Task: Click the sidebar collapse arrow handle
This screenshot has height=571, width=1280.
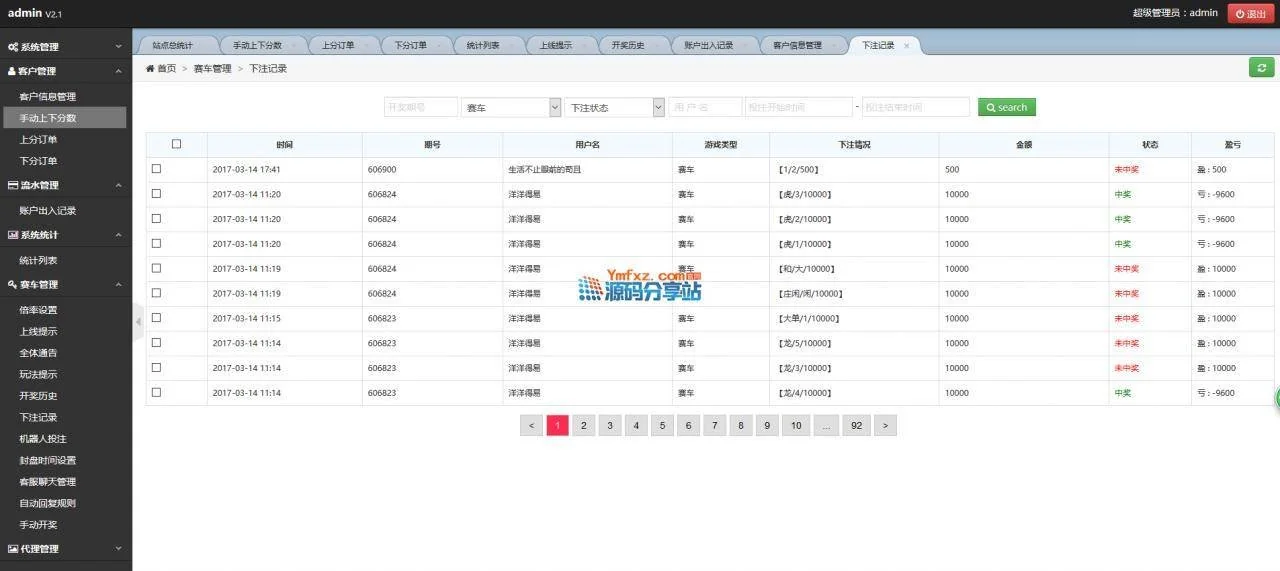Action: (x=138, y=321)
